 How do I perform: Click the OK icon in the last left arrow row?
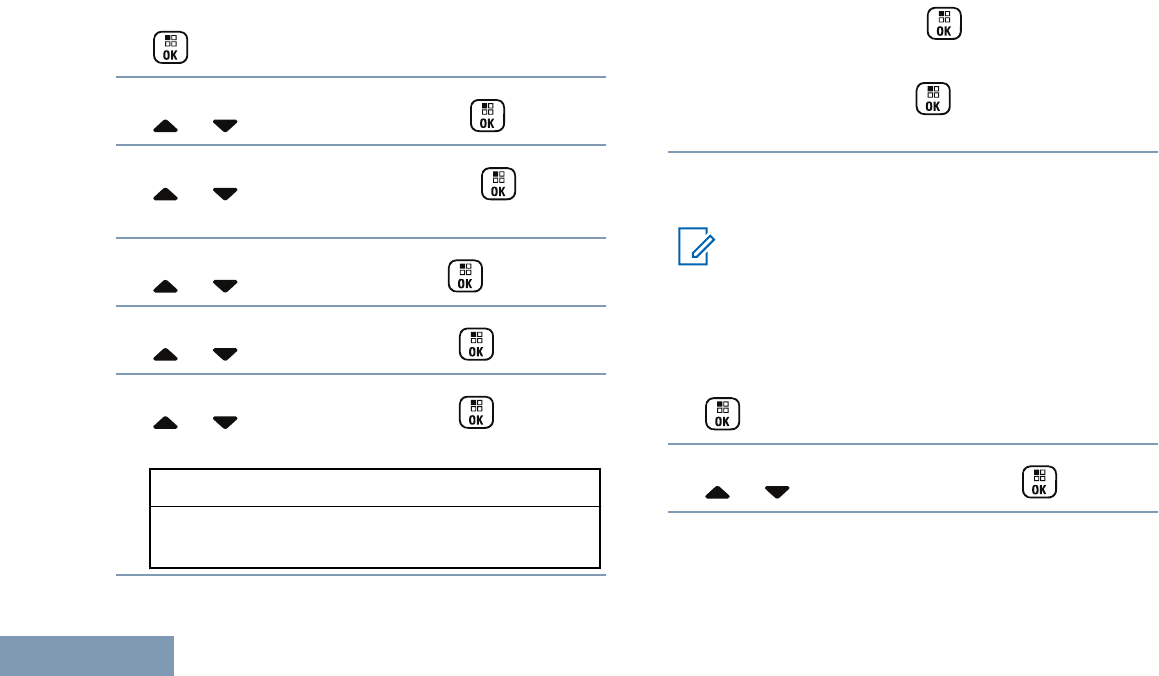tap(476, 412)
